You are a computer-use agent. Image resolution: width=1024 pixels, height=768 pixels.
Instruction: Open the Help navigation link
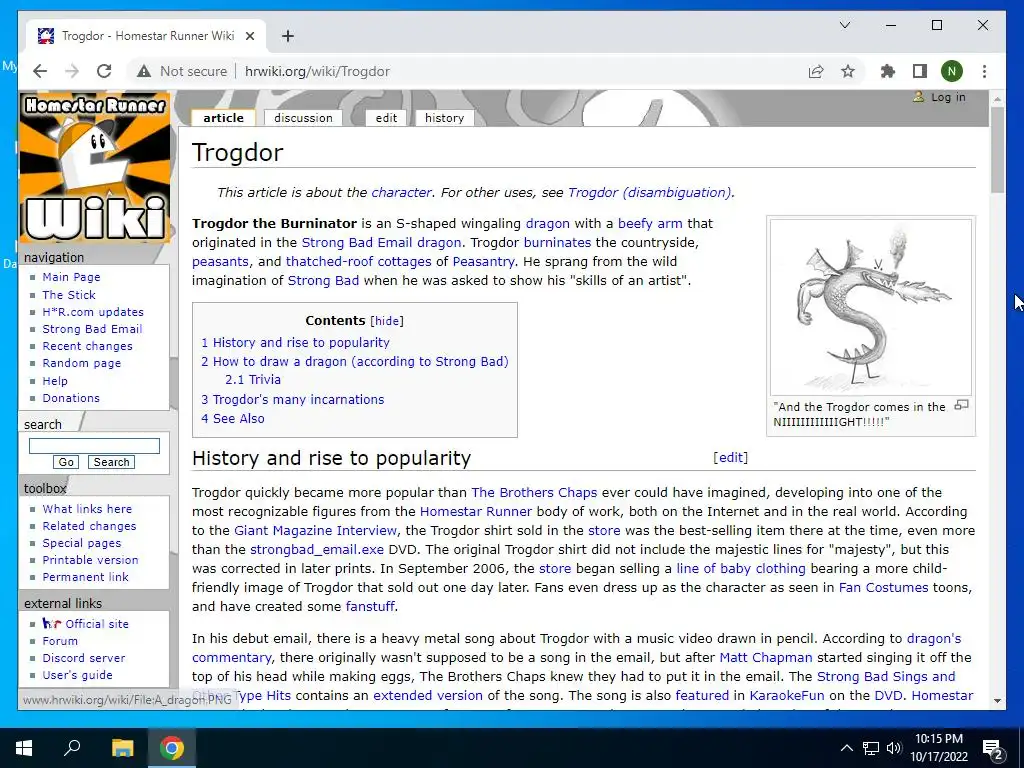[x=55, y=381]
